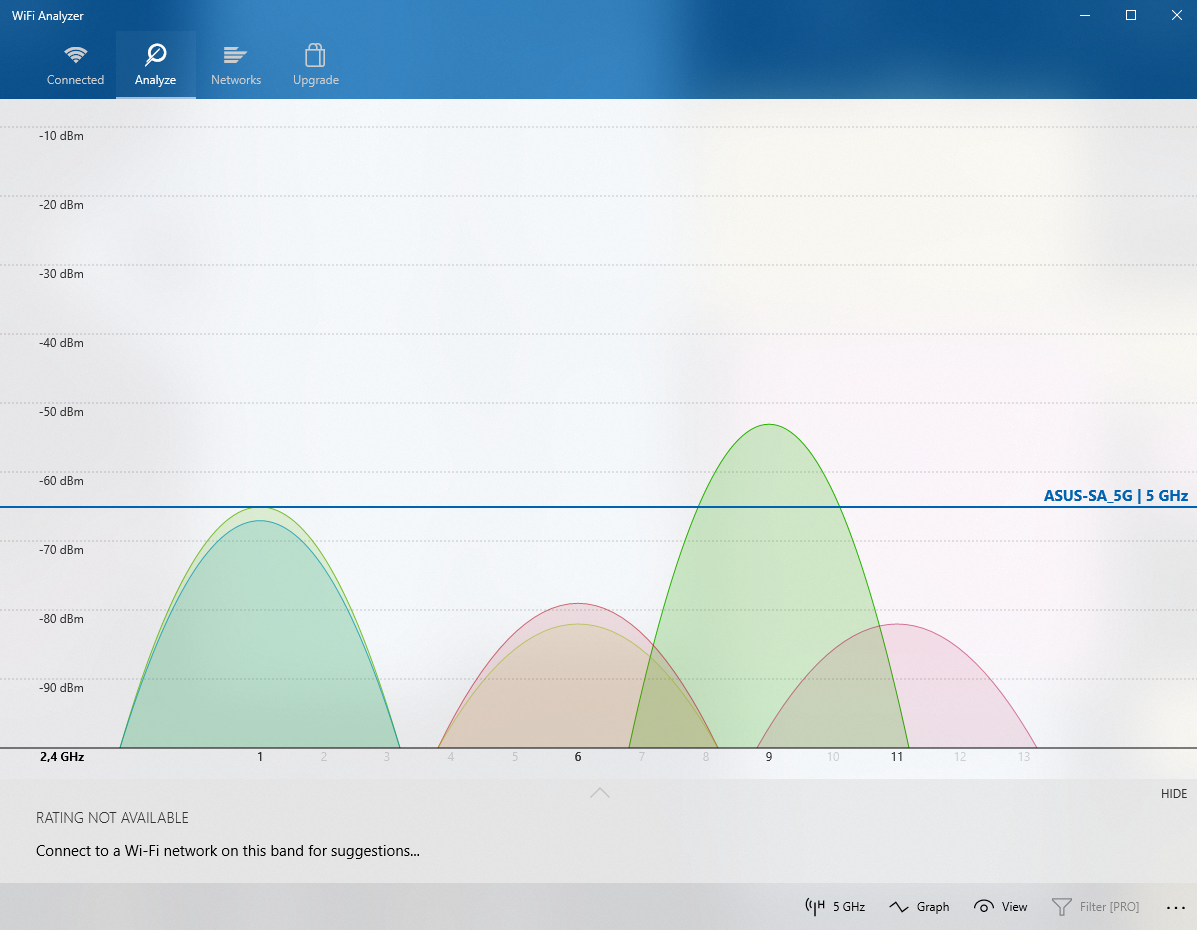Click HIDE to hide the rating panel

pyautogui.click(x=1173, y=794)
